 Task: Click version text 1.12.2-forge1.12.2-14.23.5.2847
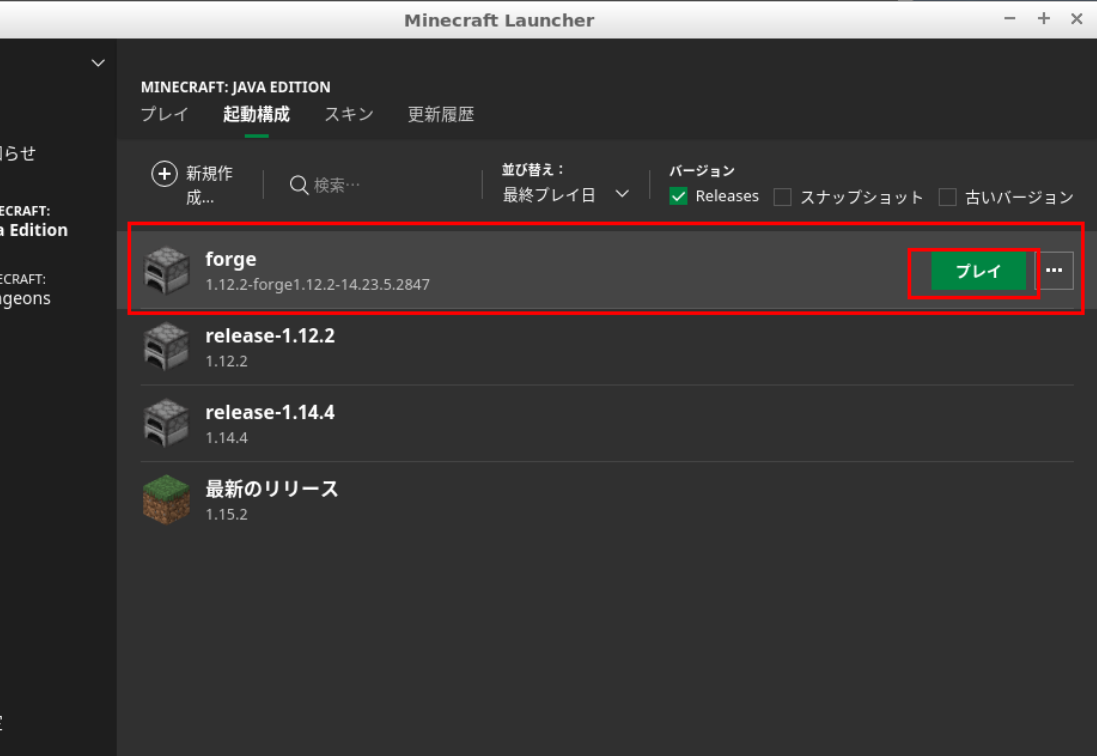pyautogui.click(x=318, y=285)
